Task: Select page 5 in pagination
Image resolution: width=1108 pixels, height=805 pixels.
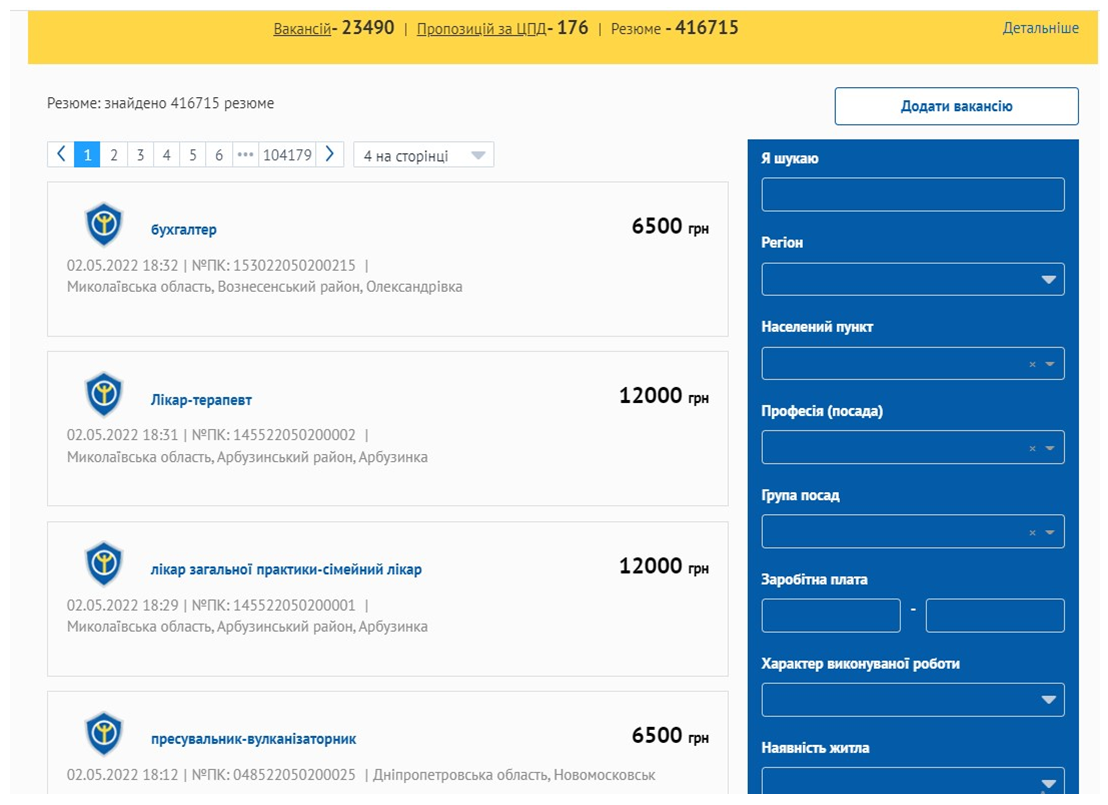Action: pyautogui.click(x=193, y=155)
